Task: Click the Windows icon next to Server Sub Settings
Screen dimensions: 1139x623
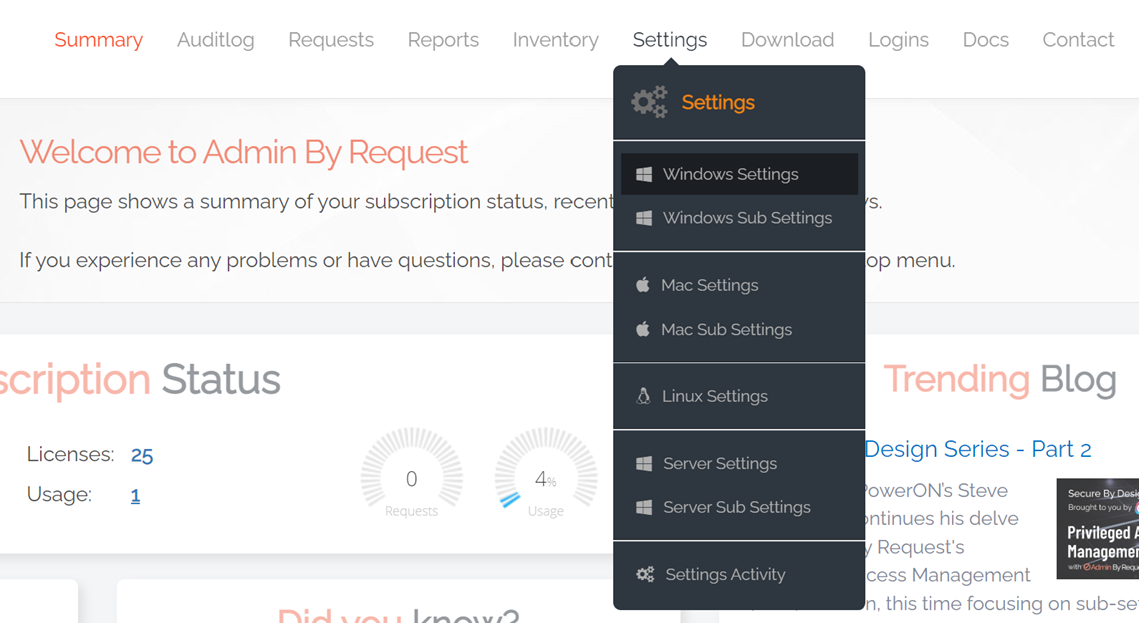Action: click(x=644, y=507)
